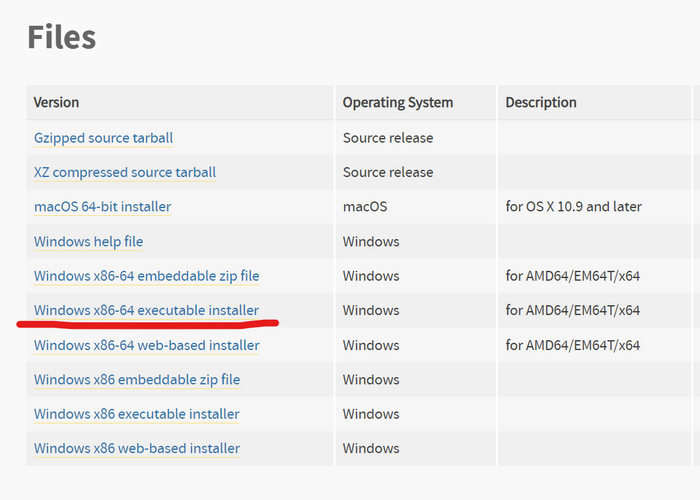Open the Gzipped source tarball link
This screenshot has height=500, width=700.
[110, 138]
